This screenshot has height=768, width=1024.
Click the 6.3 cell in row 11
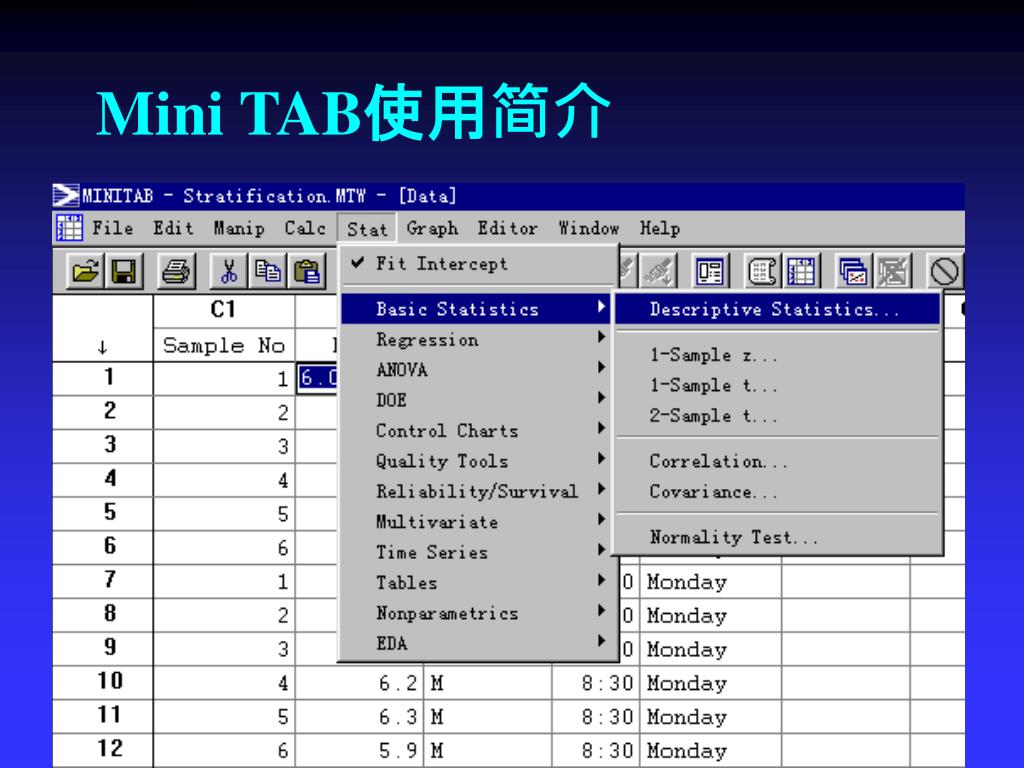pyautogui.click(x=360, y=717)
